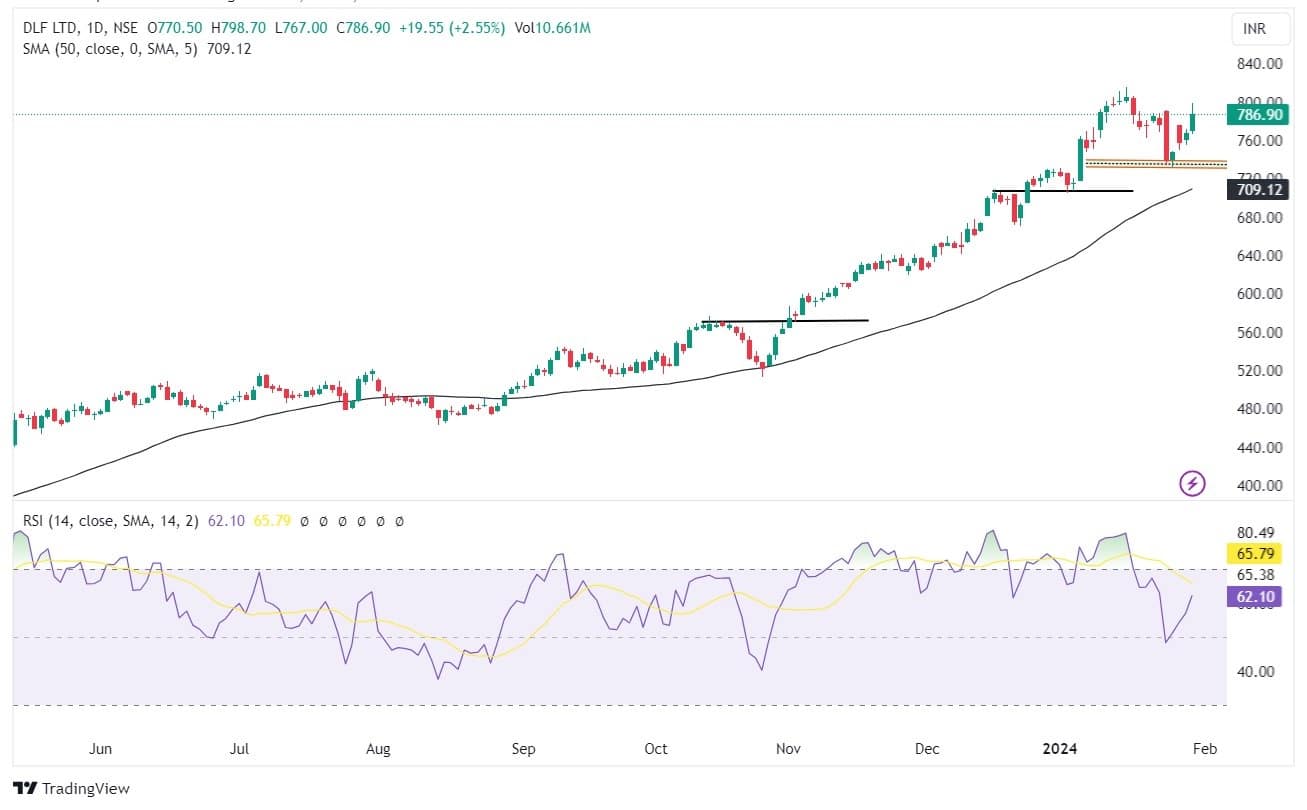Select the green 786.90 current price label
Viewport: 1307px width, 810px height.
click(x=1260, y=115)
